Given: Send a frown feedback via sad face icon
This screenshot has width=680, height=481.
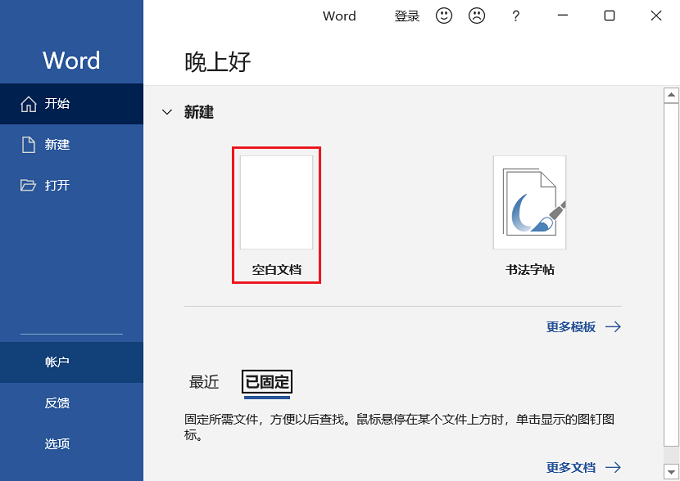Looking at the screenshot, I should (x=477, y=16).
